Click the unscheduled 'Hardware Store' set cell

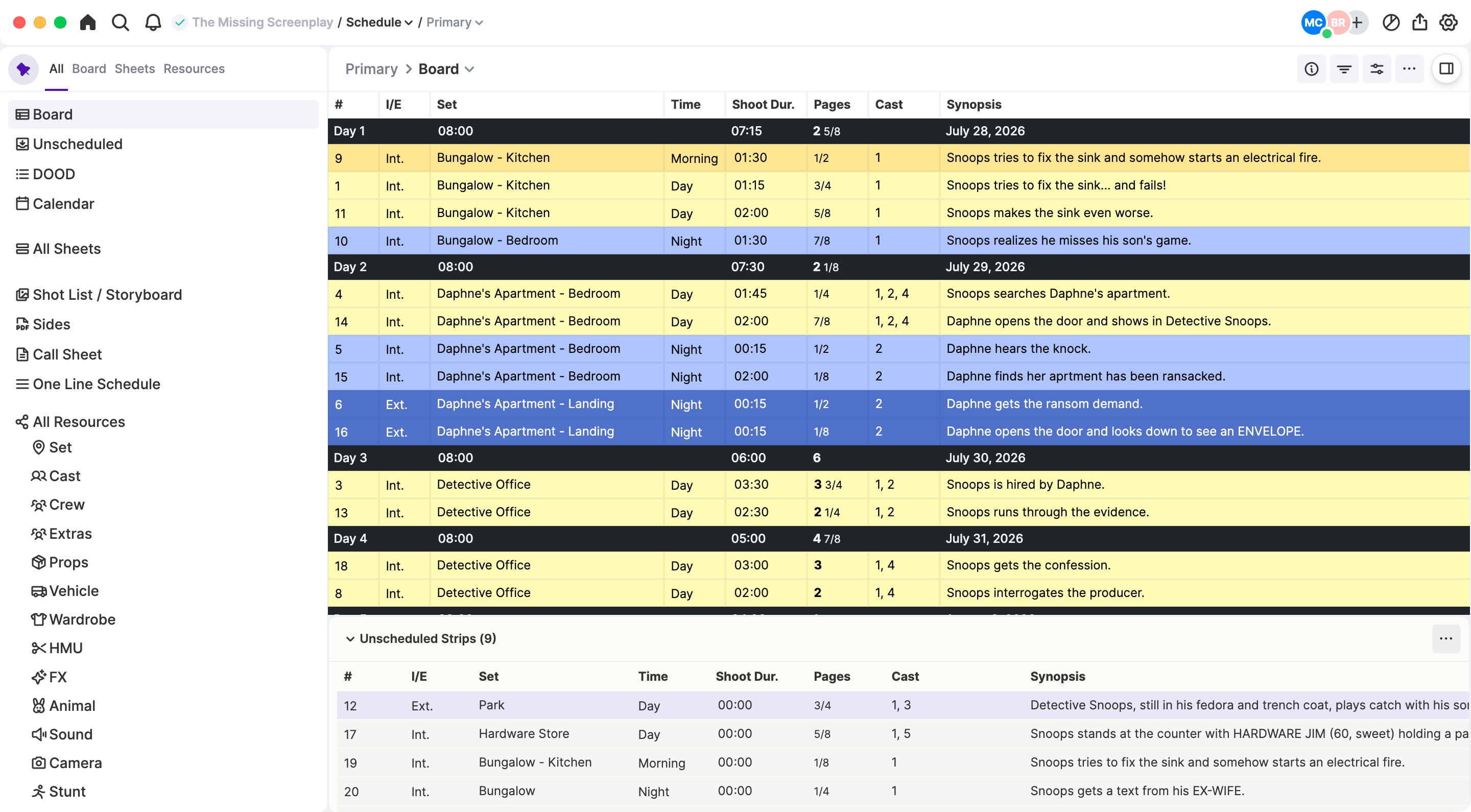pyautogui.click(x=524, y=734)
